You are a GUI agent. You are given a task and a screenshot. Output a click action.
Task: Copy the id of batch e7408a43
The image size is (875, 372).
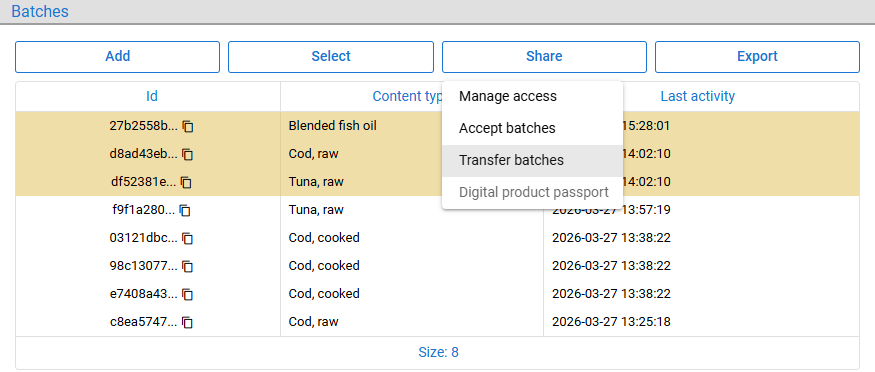pyautogui.click(x=188, y=294)
